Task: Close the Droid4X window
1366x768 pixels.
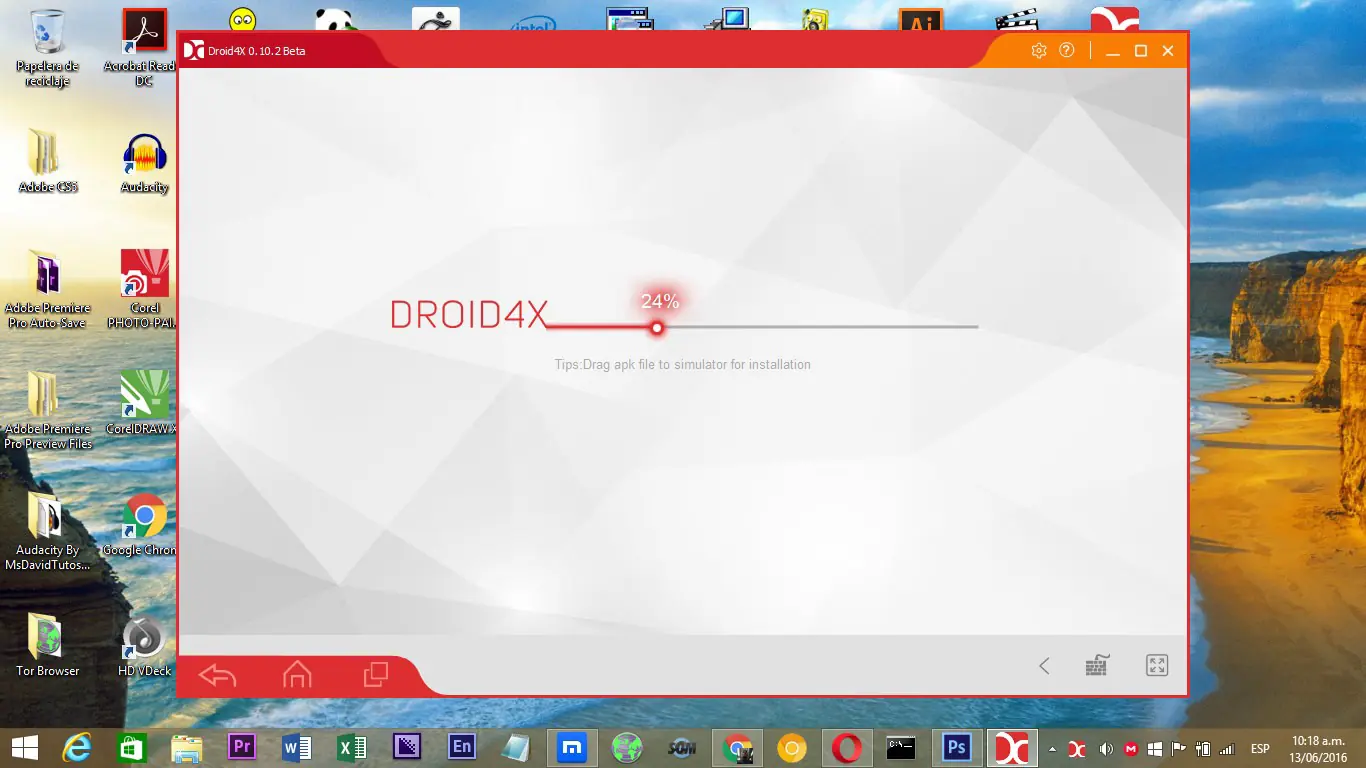Action: tap(1168, 51)
